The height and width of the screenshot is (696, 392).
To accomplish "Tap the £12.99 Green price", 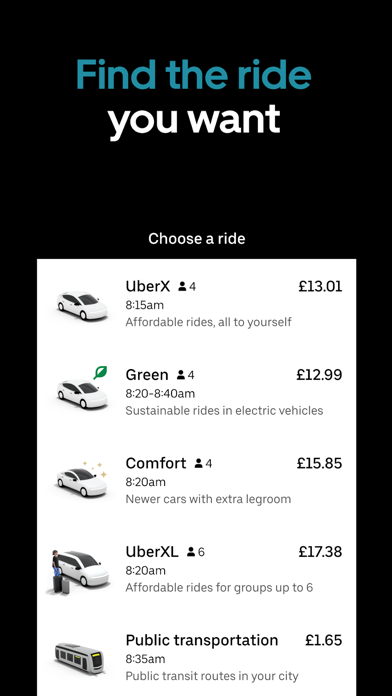I will 319,375.
